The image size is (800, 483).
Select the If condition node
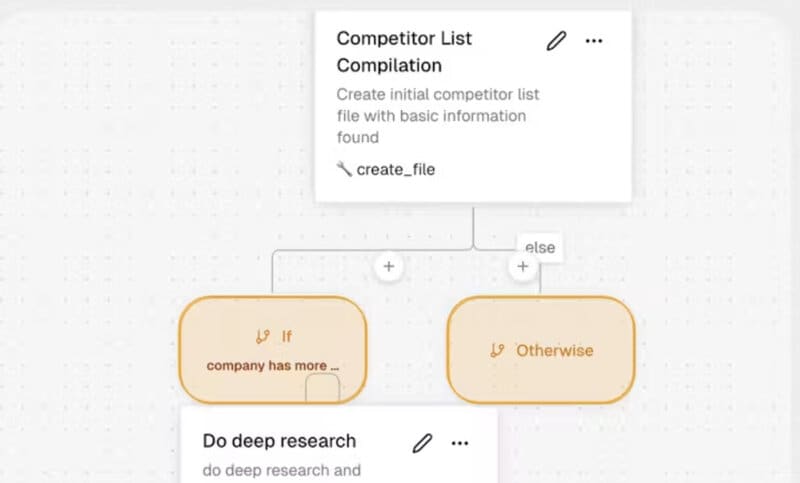click(x=273, y=350)
